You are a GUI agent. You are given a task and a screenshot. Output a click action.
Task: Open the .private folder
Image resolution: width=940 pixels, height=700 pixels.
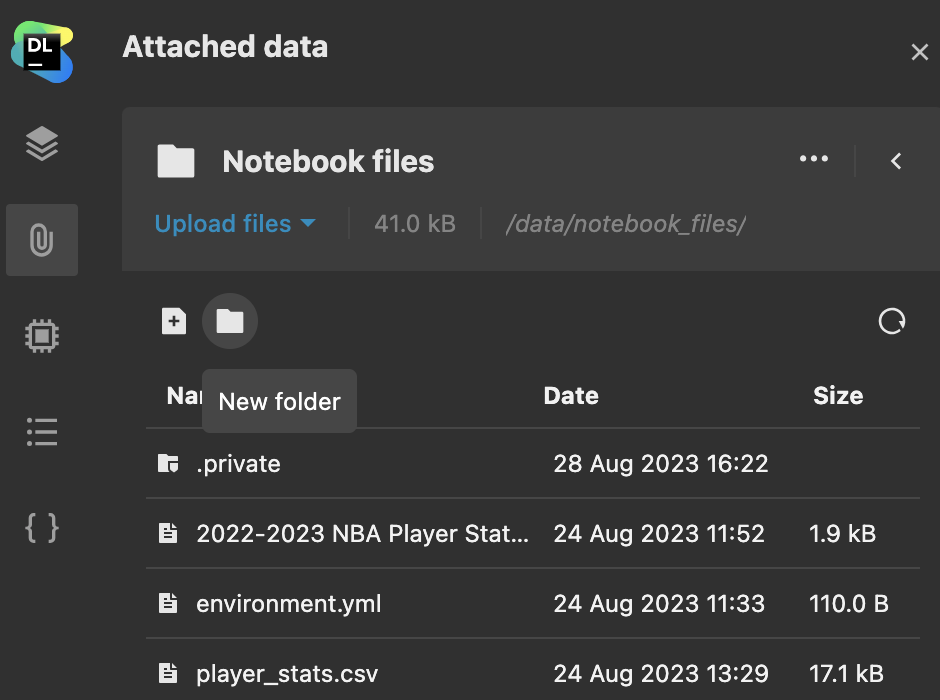[x=533, y=463]
